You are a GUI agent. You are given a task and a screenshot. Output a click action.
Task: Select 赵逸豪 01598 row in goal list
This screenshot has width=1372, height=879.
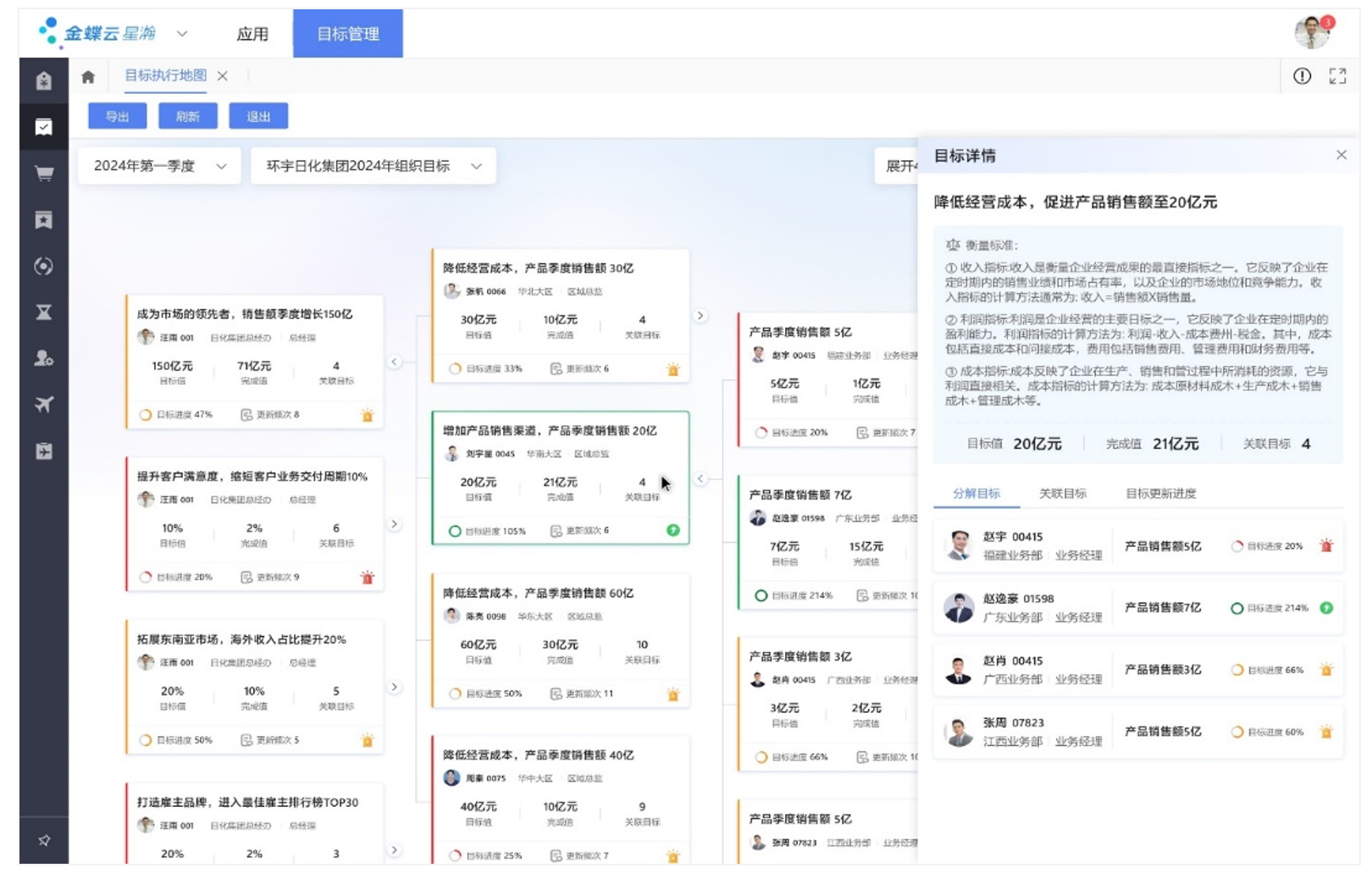click(1137, 608)
